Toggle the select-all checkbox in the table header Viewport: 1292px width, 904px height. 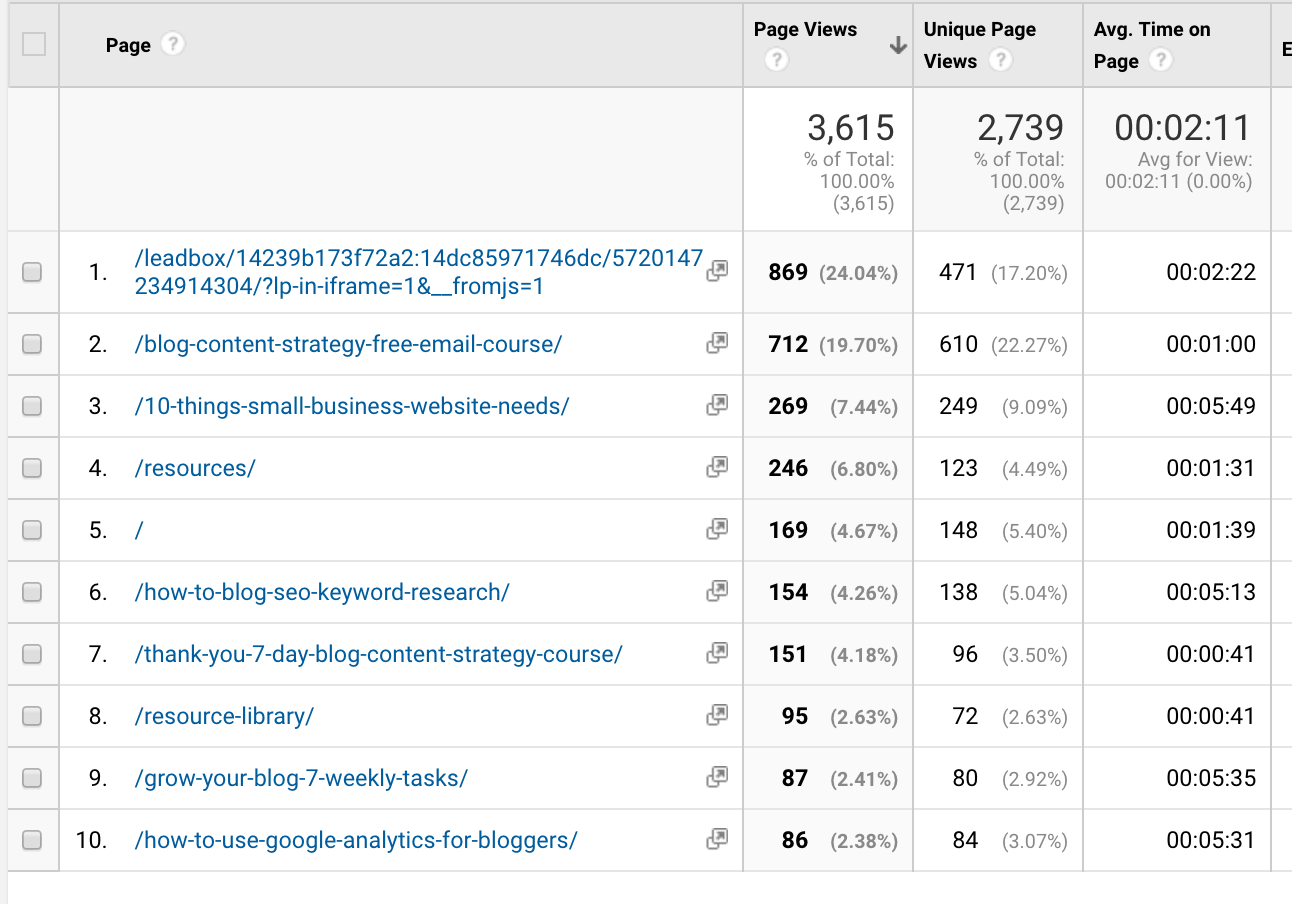point(33,45)
